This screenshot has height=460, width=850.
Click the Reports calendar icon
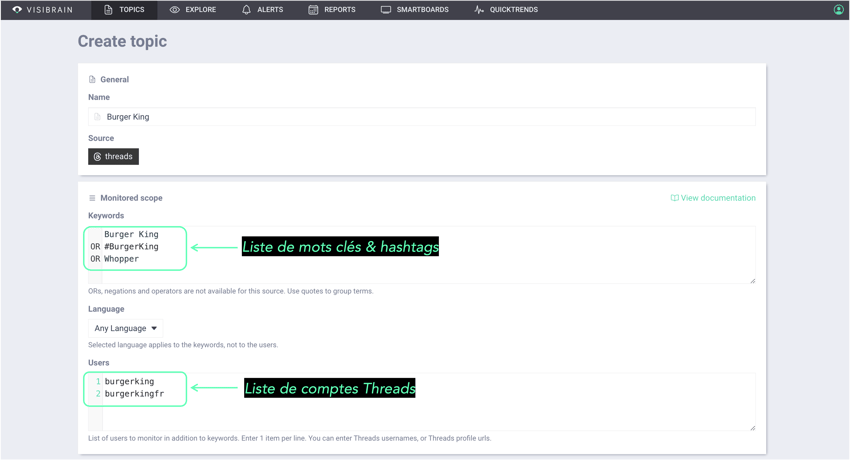click(x=313, y=10)
